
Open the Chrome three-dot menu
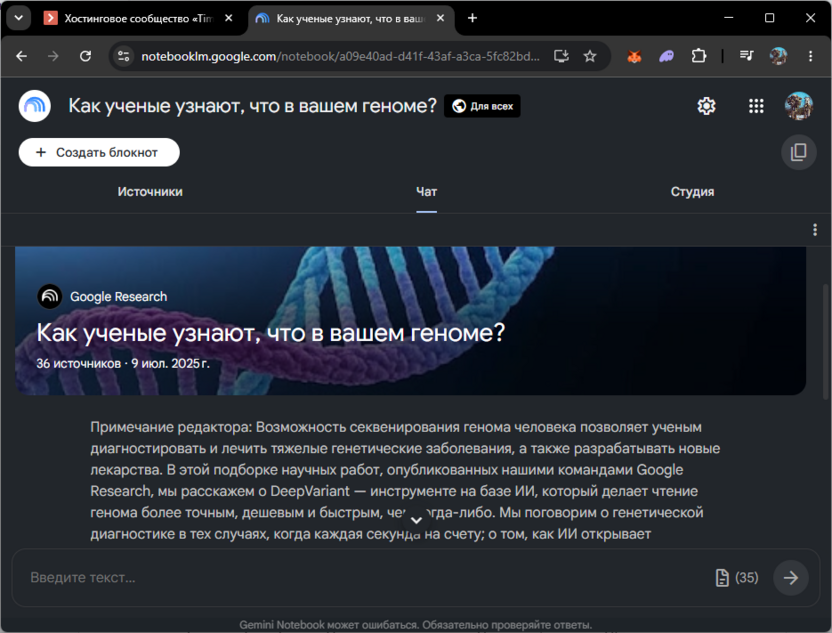coord(810,56)
